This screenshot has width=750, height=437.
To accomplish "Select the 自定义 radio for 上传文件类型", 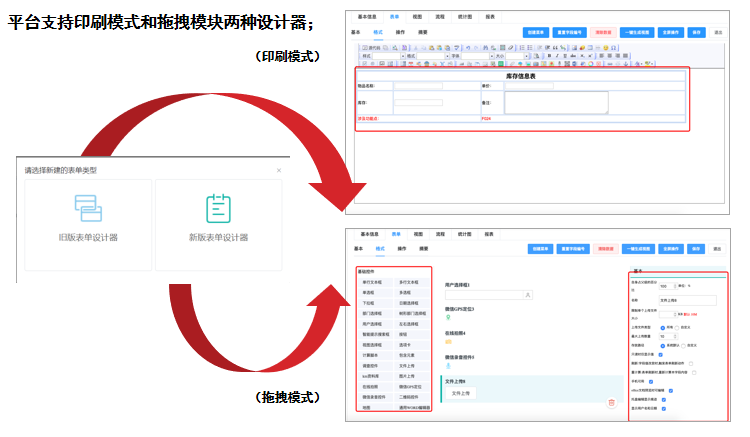I will (679, 327).
